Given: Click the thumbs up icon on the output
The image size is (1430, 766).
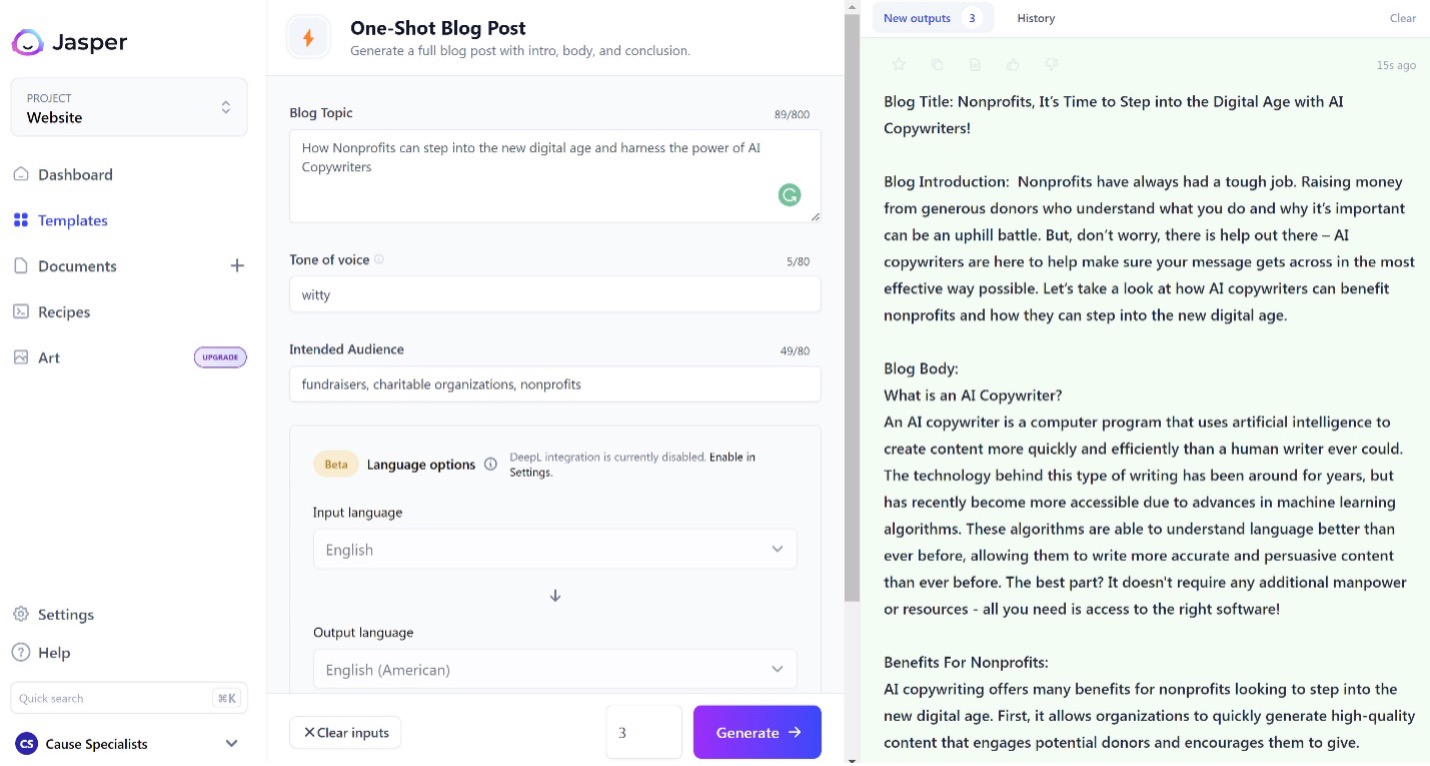Looking at the screenshot, I should coord(1013,65).
